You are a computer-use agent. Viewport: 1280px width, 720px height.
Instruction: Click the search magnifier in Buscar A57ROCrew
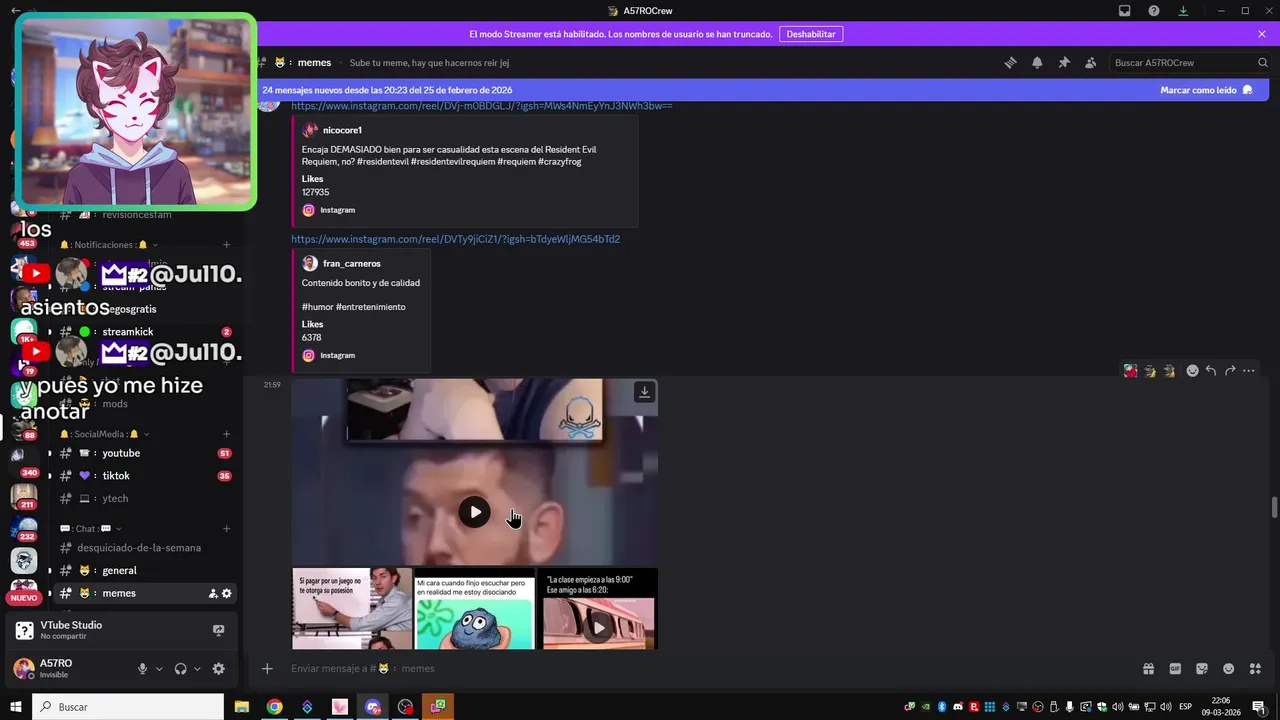1262,62
